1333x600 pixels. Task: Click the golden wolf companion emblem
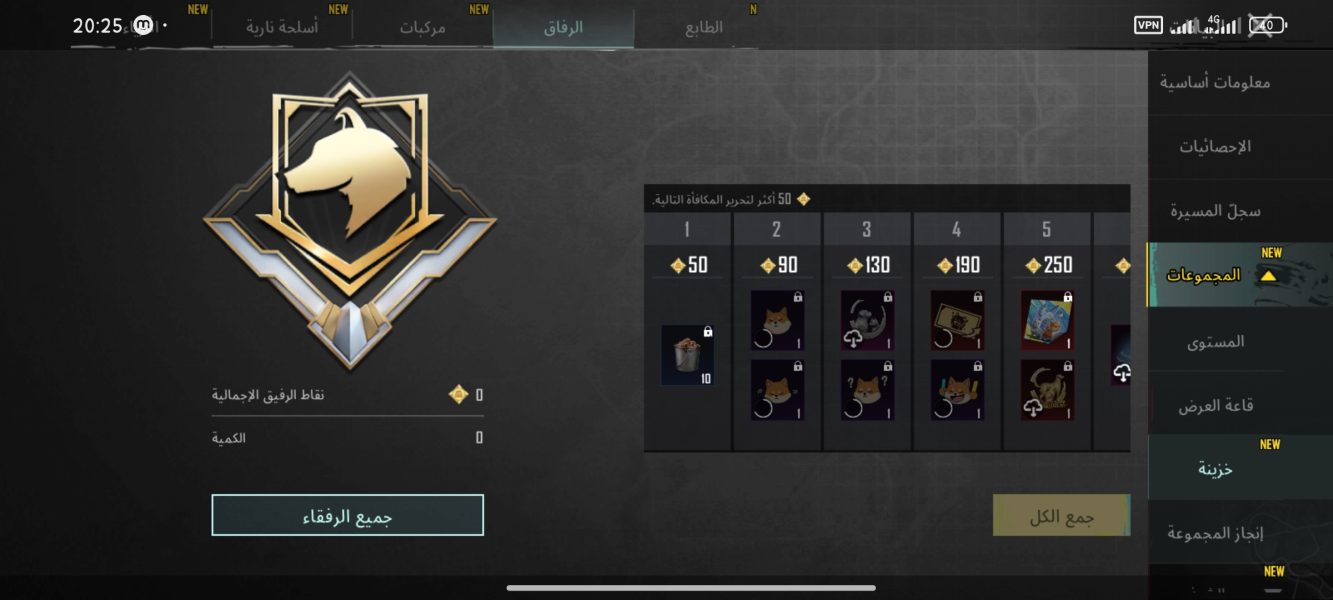(349, 220)
